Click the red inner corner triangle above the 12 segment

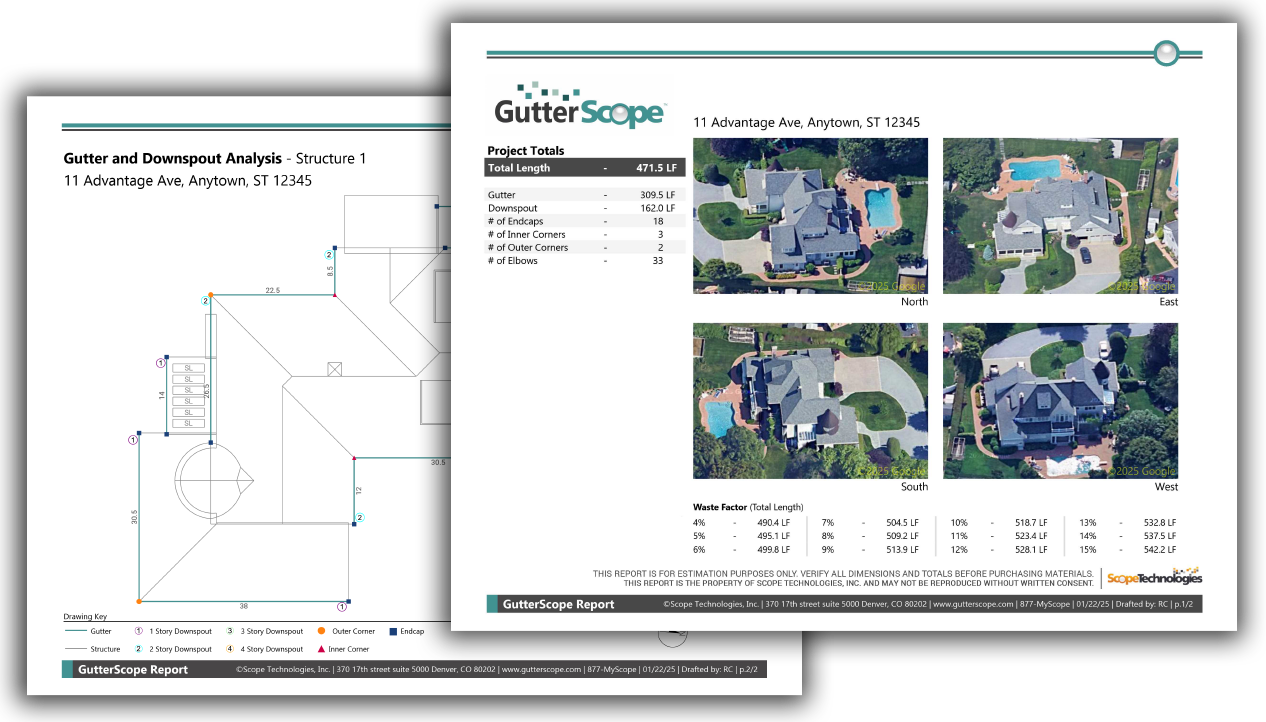coord(354,458)
